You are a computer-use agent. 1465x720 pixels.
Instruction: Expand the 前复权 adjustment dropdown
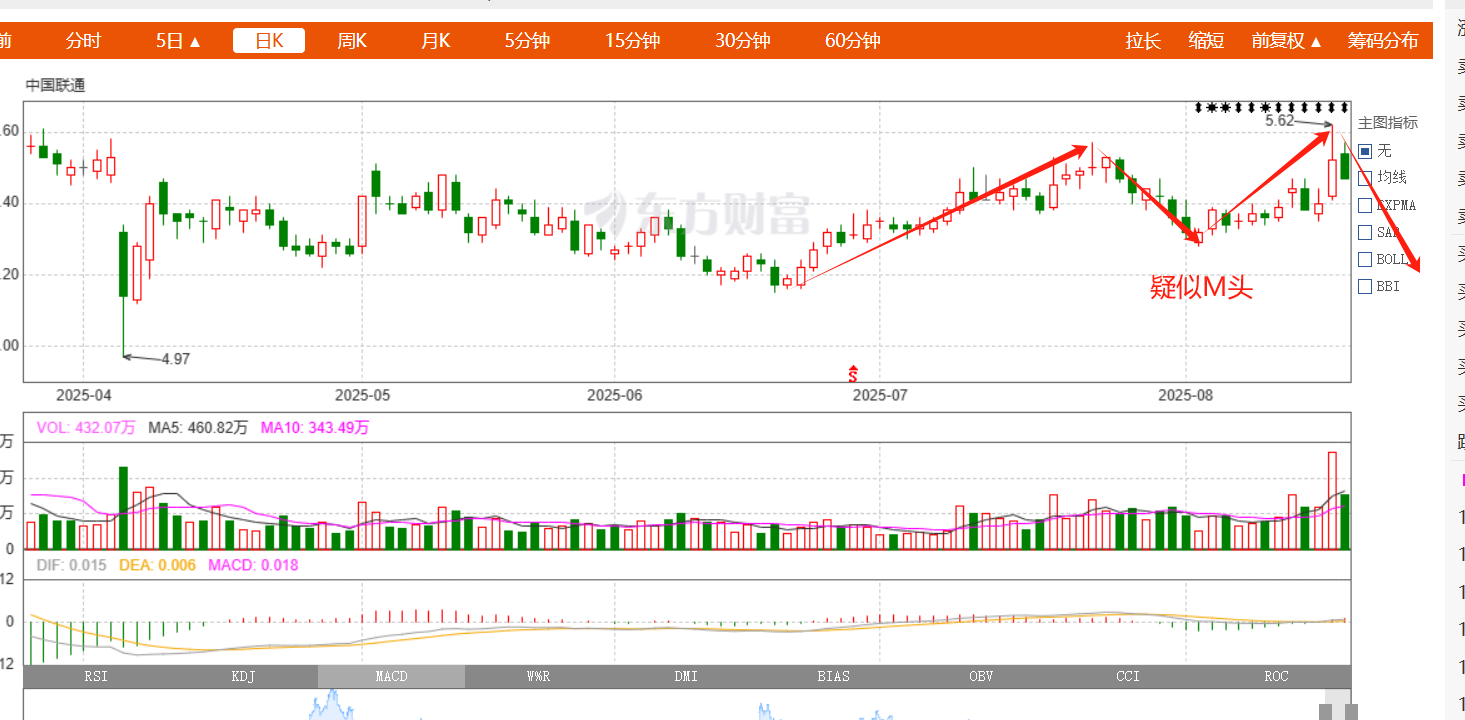click(1287, 41)
